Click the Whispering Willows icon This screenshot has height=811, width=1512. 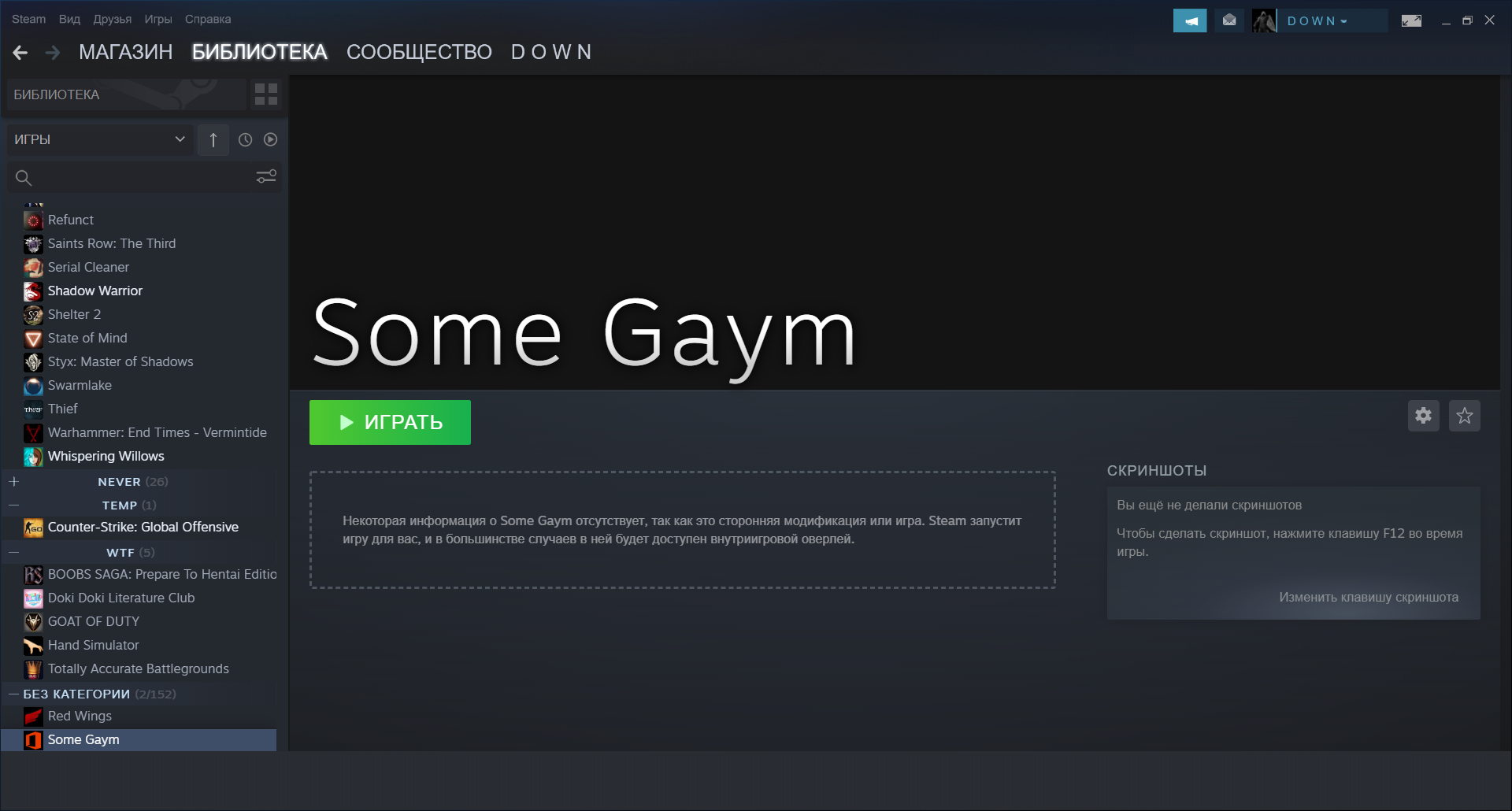[x=33, y=457]
